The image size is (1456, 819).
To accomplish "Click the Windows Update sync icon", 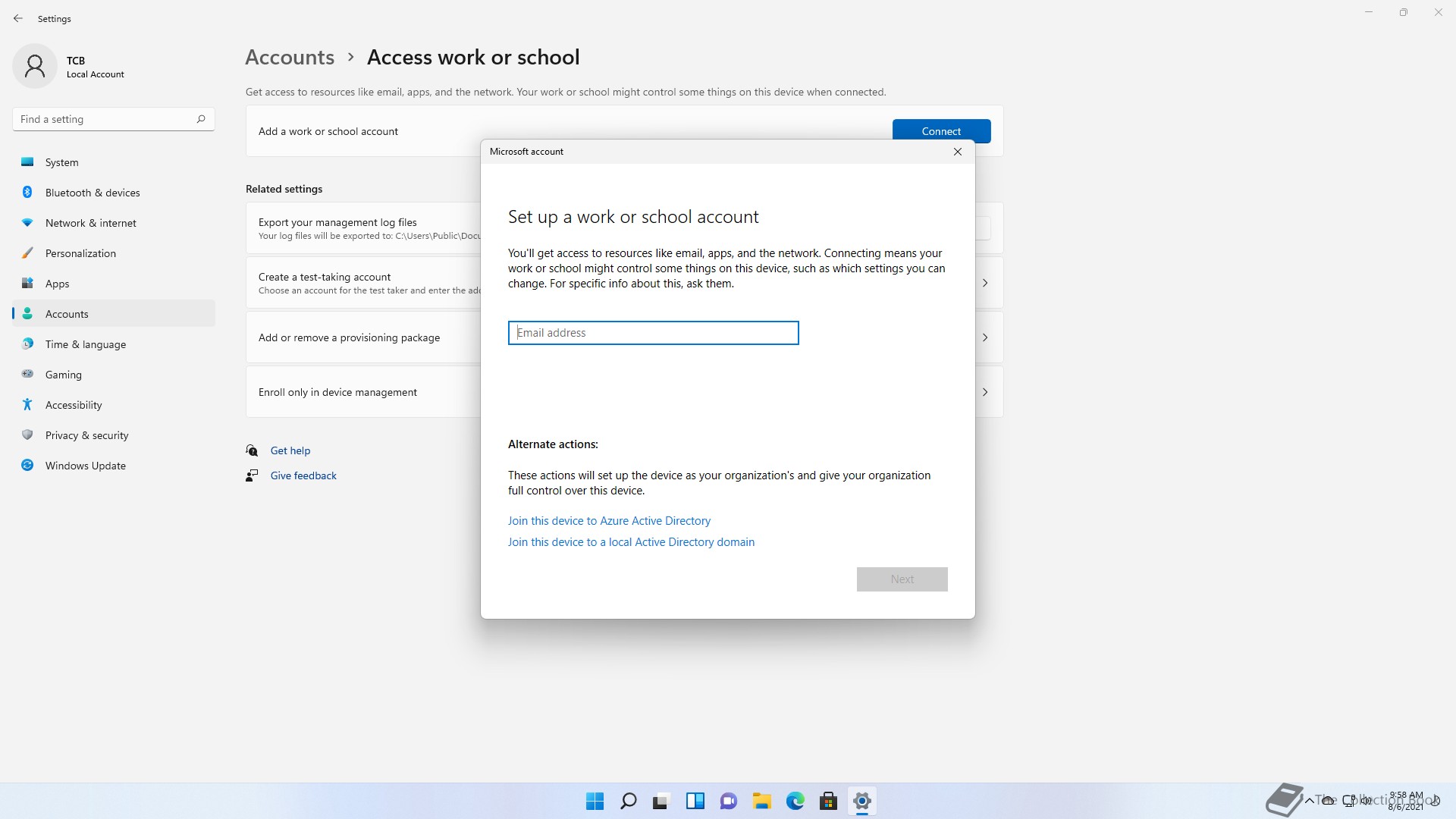I will 27,465.
